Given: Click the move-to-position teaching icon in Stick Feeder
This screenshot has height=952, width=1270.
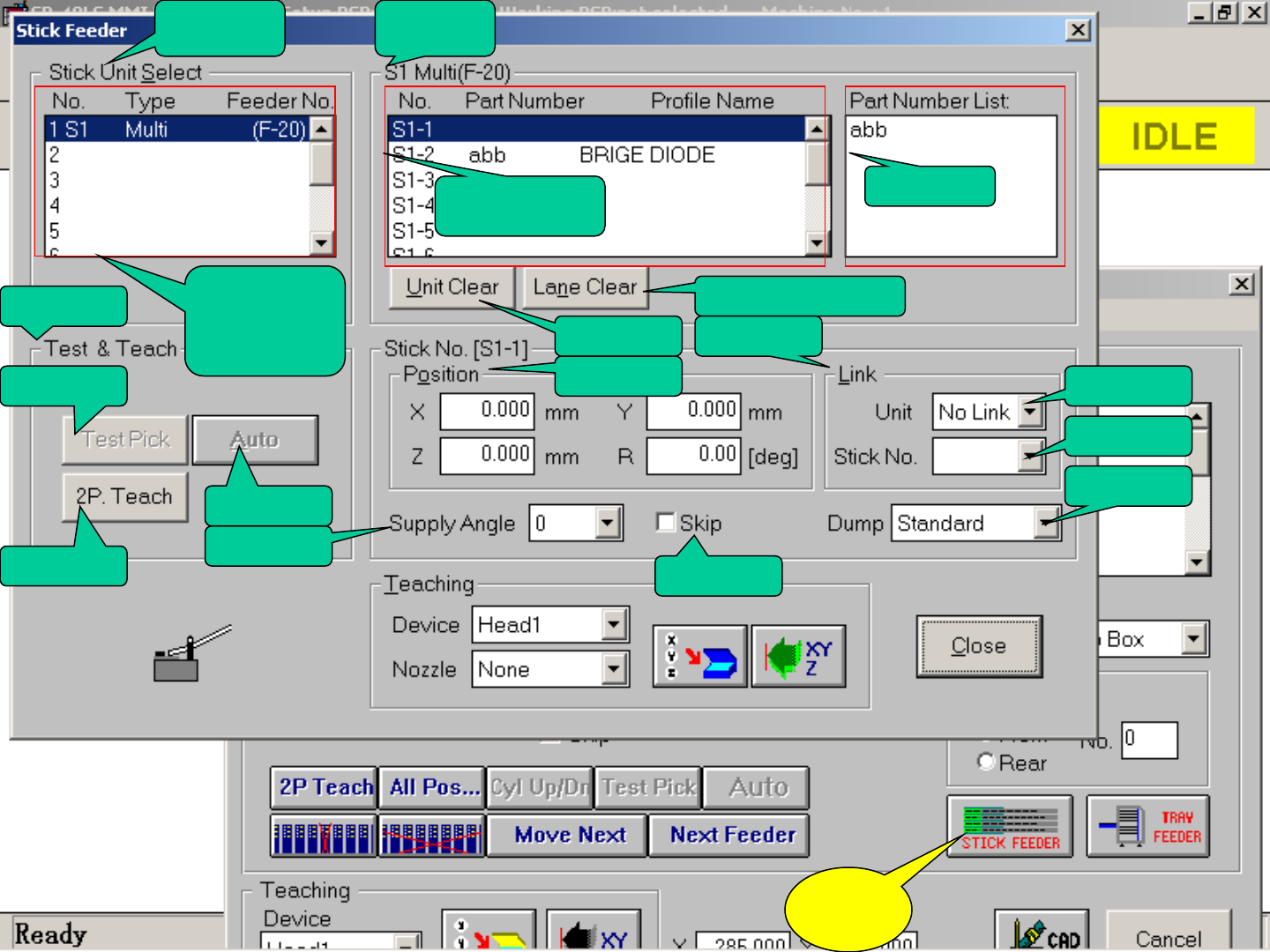Looking at the screenshot, I should [x=700, y=656].
